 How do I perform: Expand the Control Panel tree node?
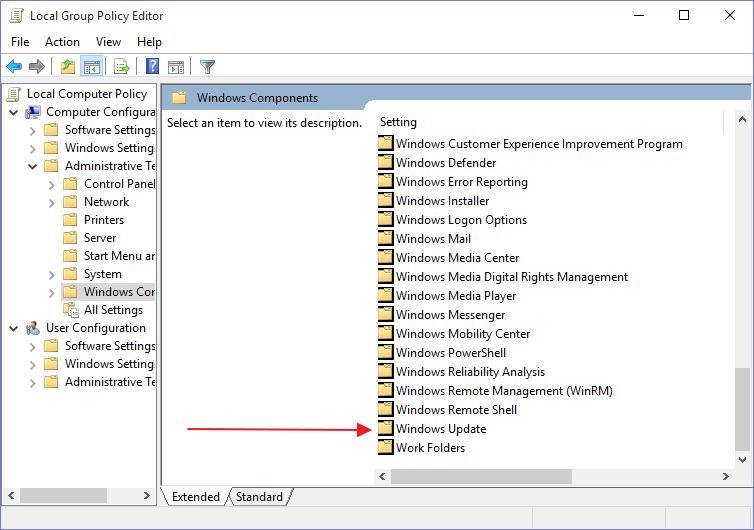point(52,184)
